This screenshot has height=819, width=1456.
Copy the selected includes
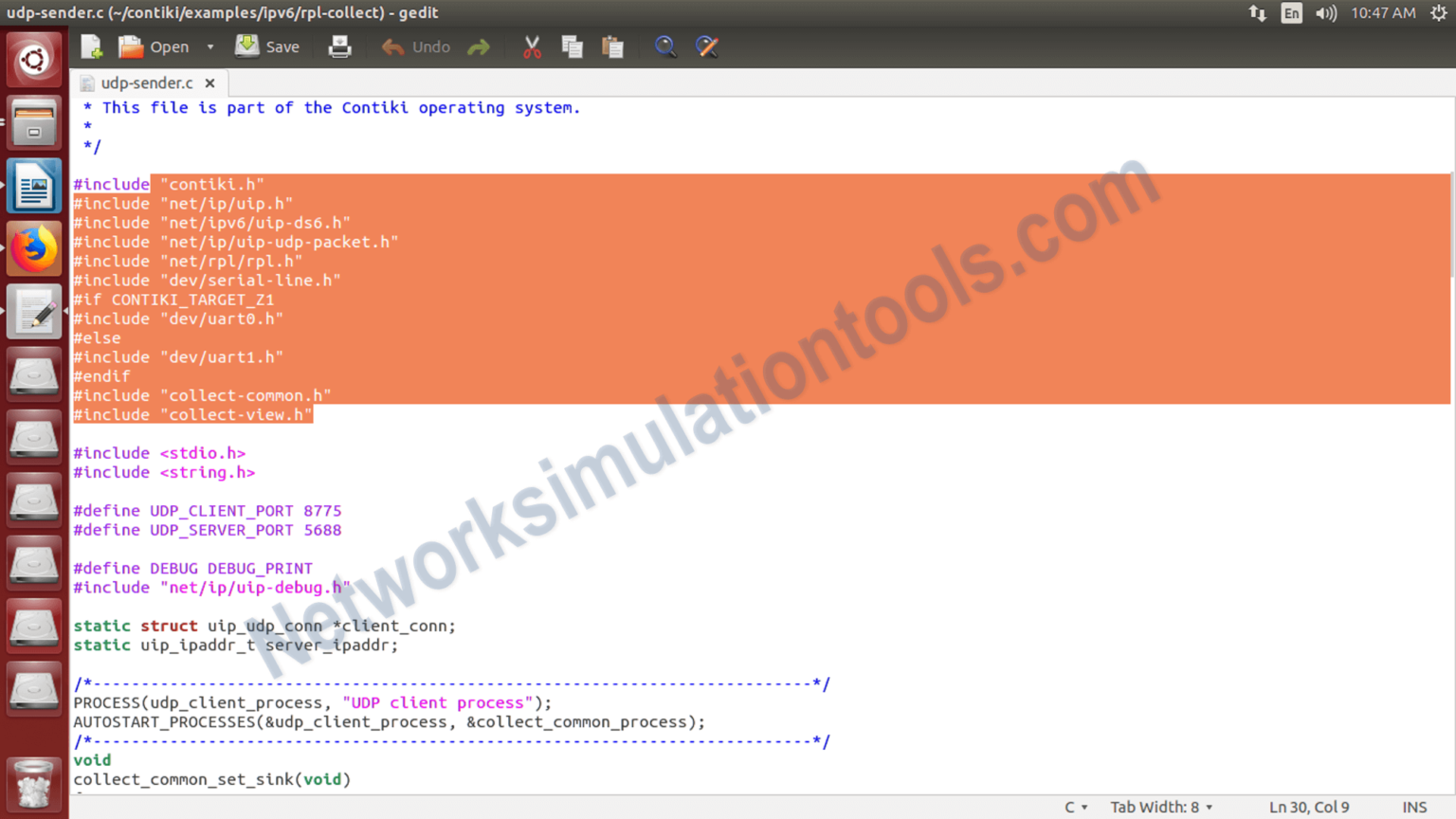[x=572, y=45]
